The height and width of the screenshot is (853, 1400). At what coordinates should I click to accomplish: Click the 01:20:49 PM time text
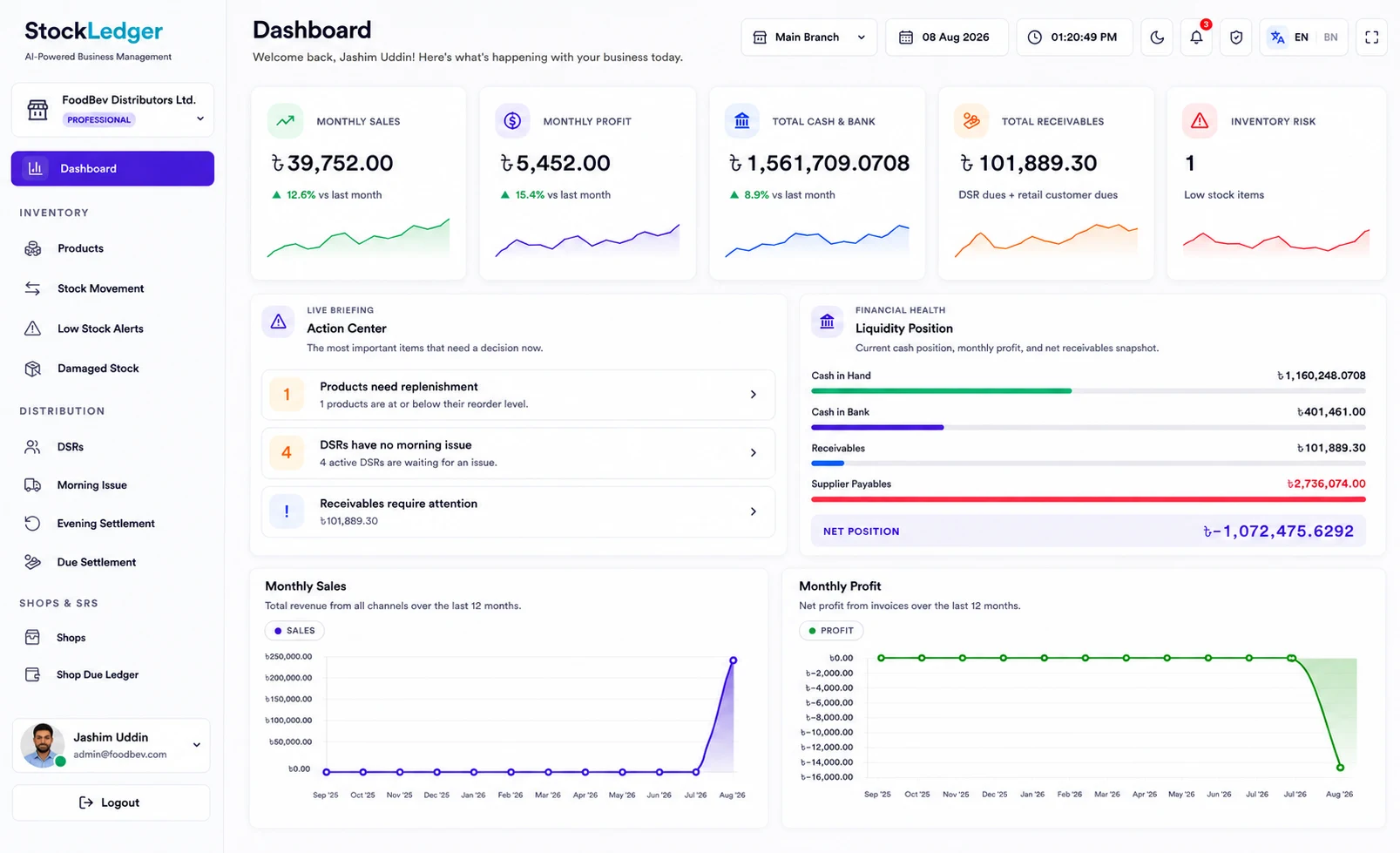point(1084,37)
